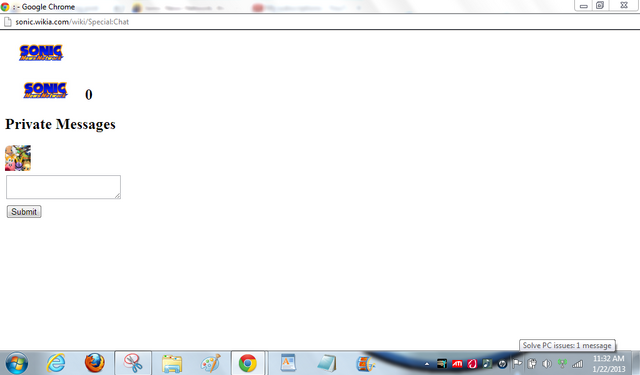Click the HP tray icon
The image size is (640, 375).
coord(502,364)
